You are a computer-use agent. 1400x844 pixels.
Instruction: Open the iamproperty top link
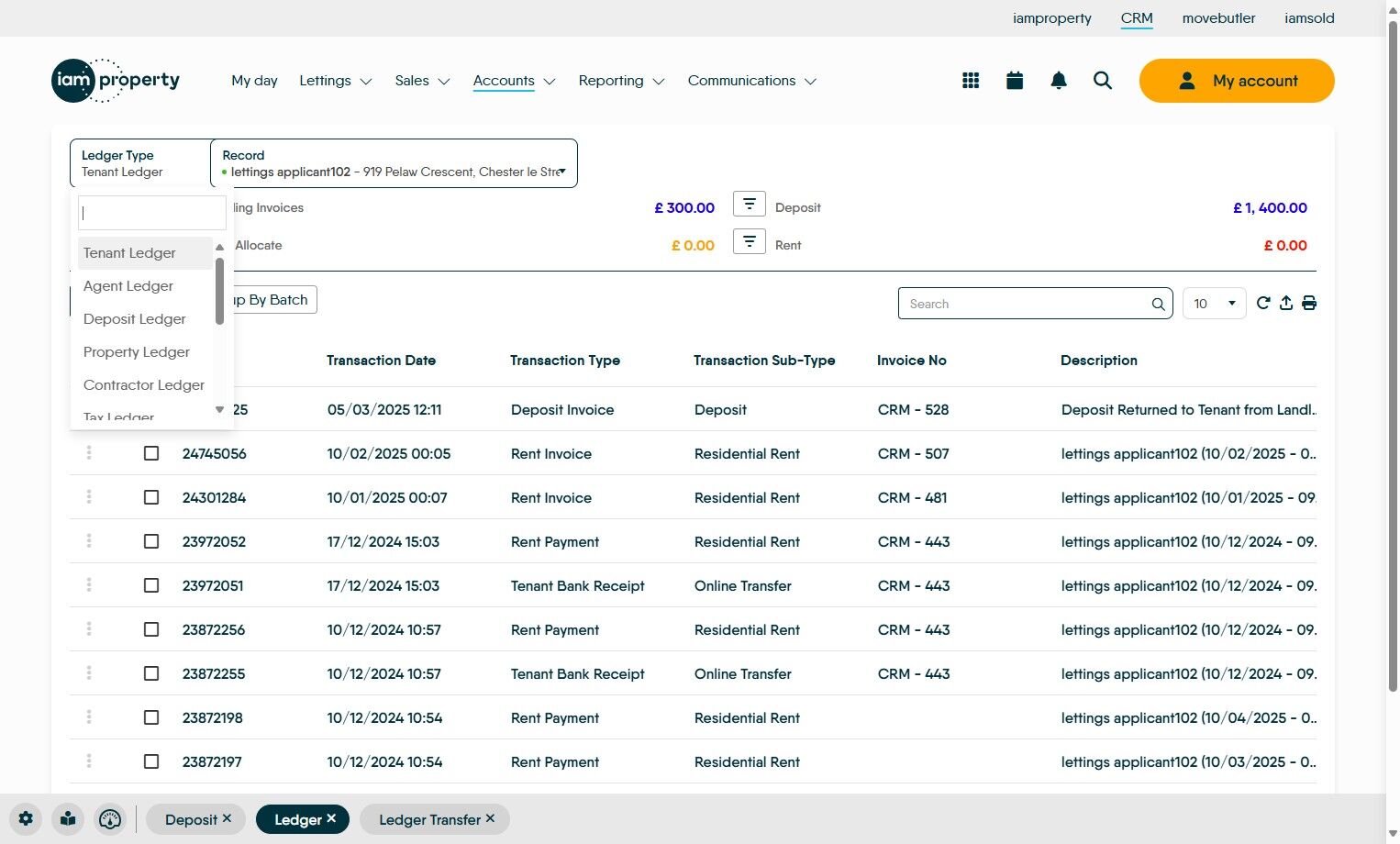point(1052,18)
